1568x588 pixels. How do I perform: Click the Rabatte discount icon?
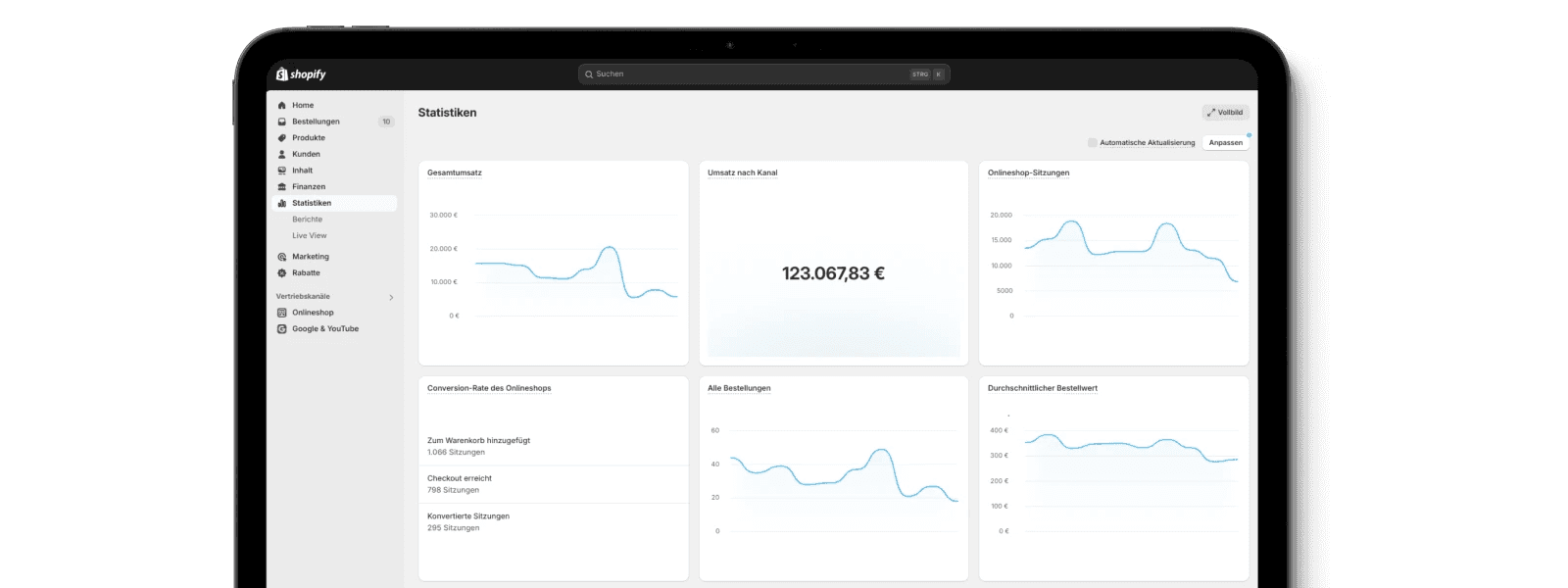[282, 273]
